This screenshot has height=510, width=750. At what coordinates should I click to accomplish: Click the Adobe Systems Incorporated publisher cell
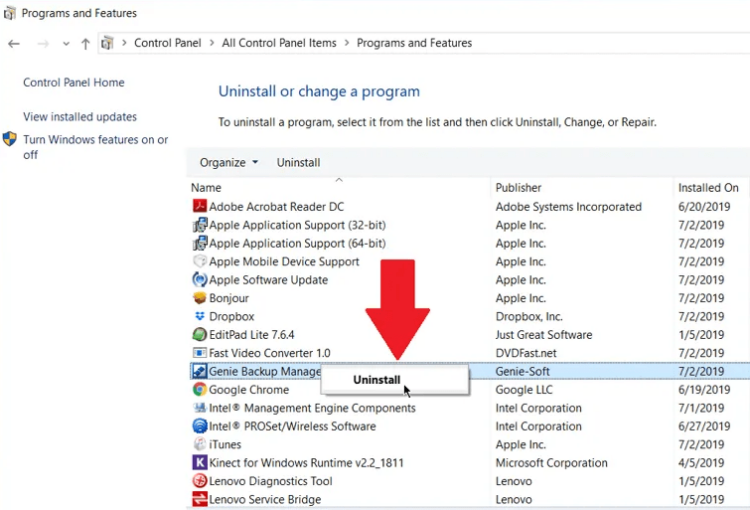[568, 207]
